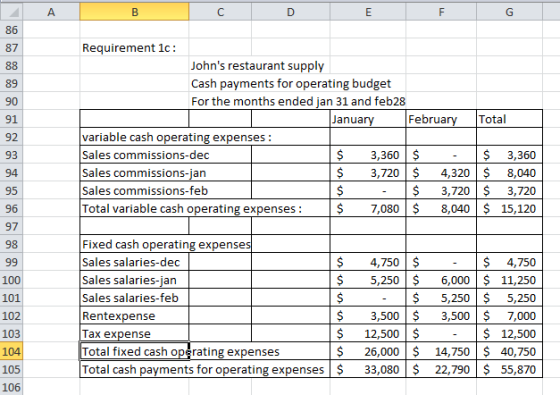Click the 'Tax expense' cell

tap(134, 334)
